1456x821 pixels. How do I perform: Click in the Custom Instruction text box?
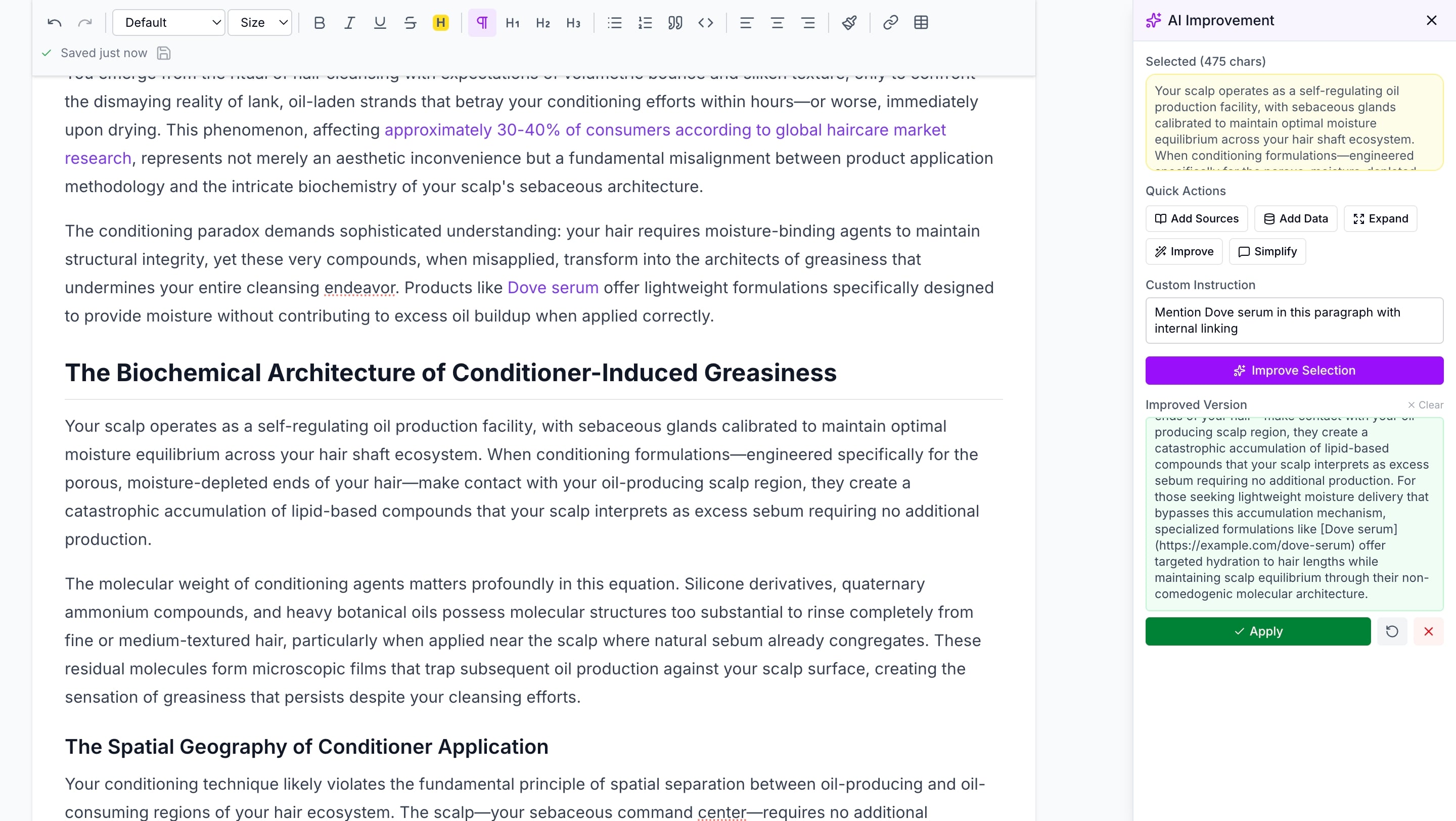click(x=1294, y=321)
